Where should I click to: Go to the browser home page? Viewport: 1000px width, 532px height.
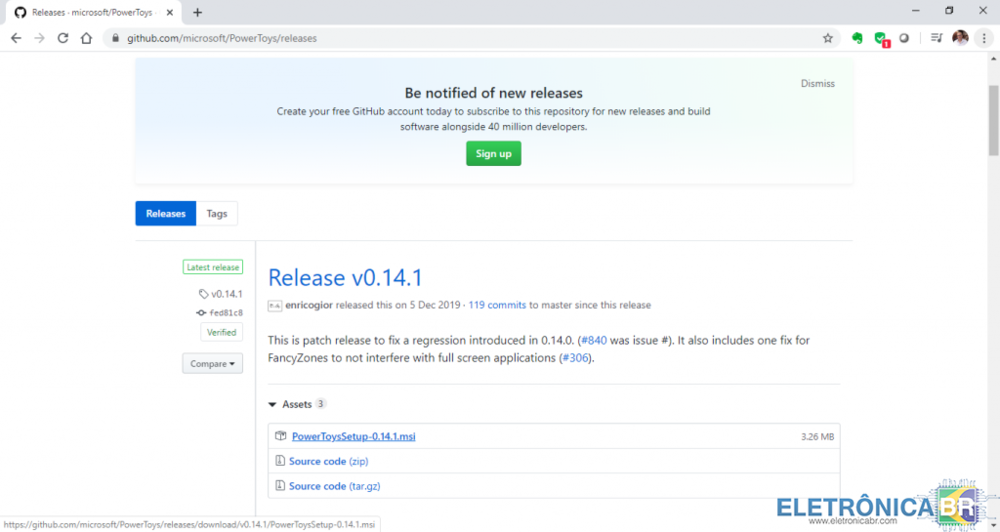click(x=87, y=38)
